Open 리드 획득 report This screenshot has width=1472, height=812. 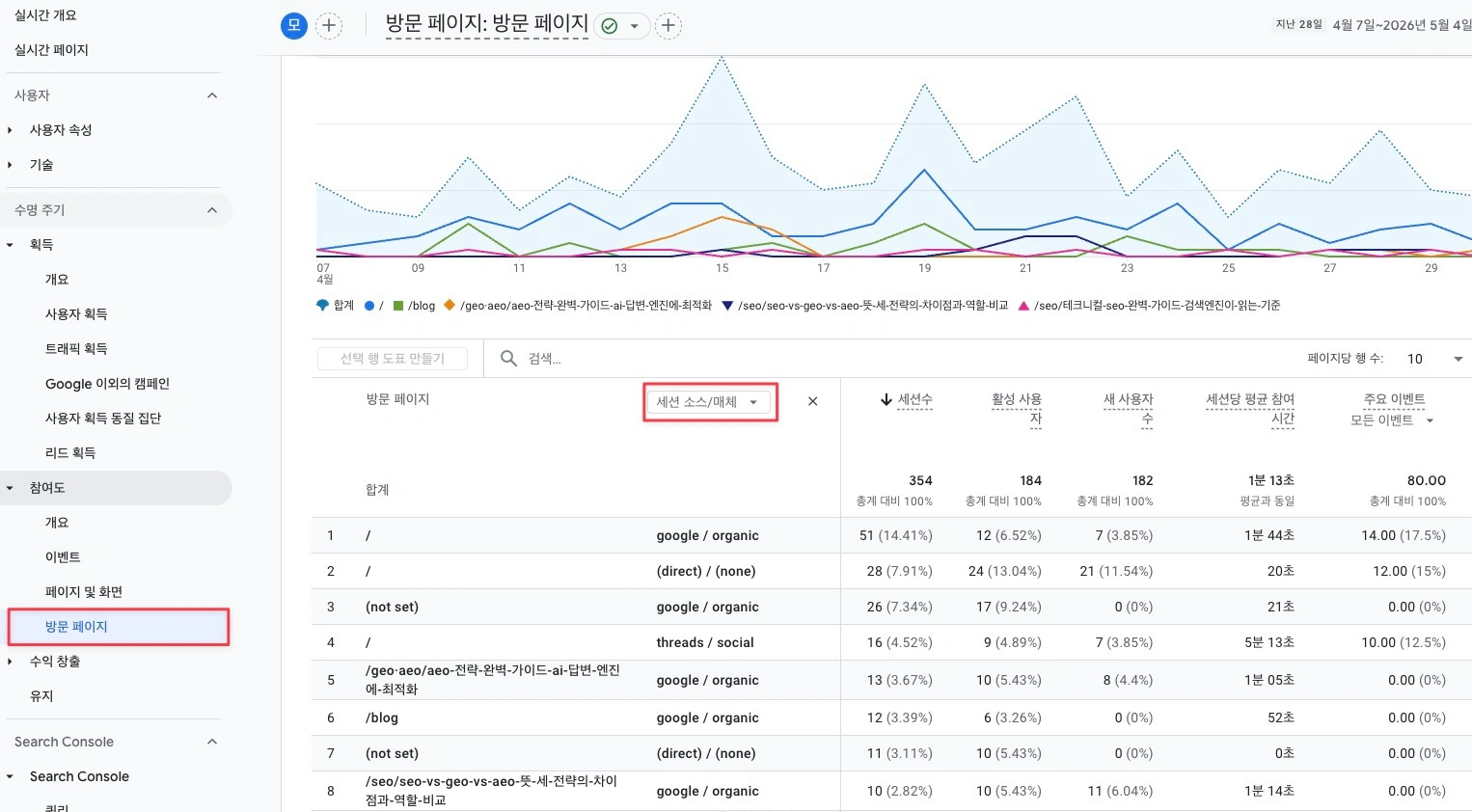[70, 453]
